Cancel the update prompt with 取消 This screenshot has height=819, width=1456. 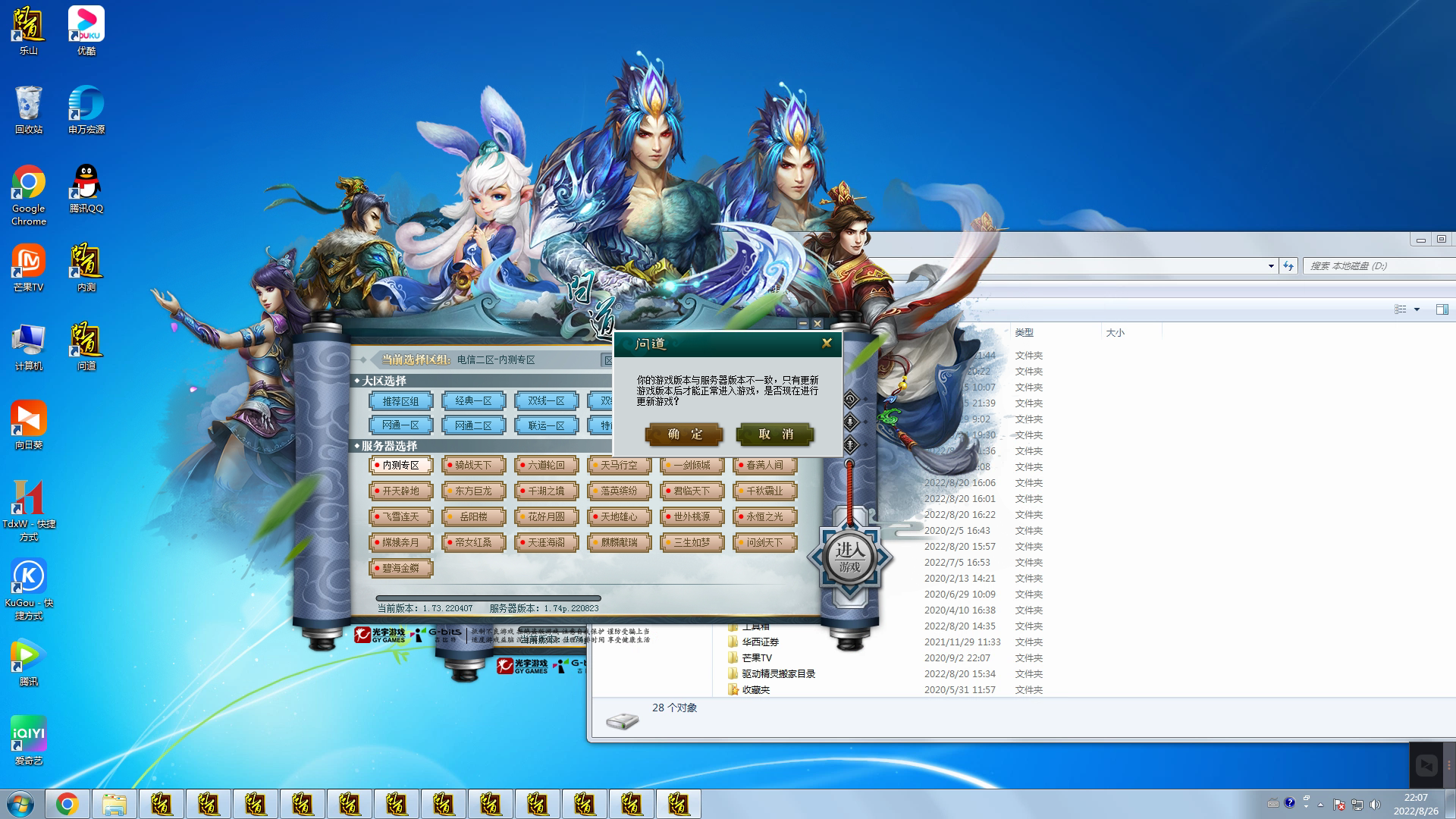click(x=775, y=434)
